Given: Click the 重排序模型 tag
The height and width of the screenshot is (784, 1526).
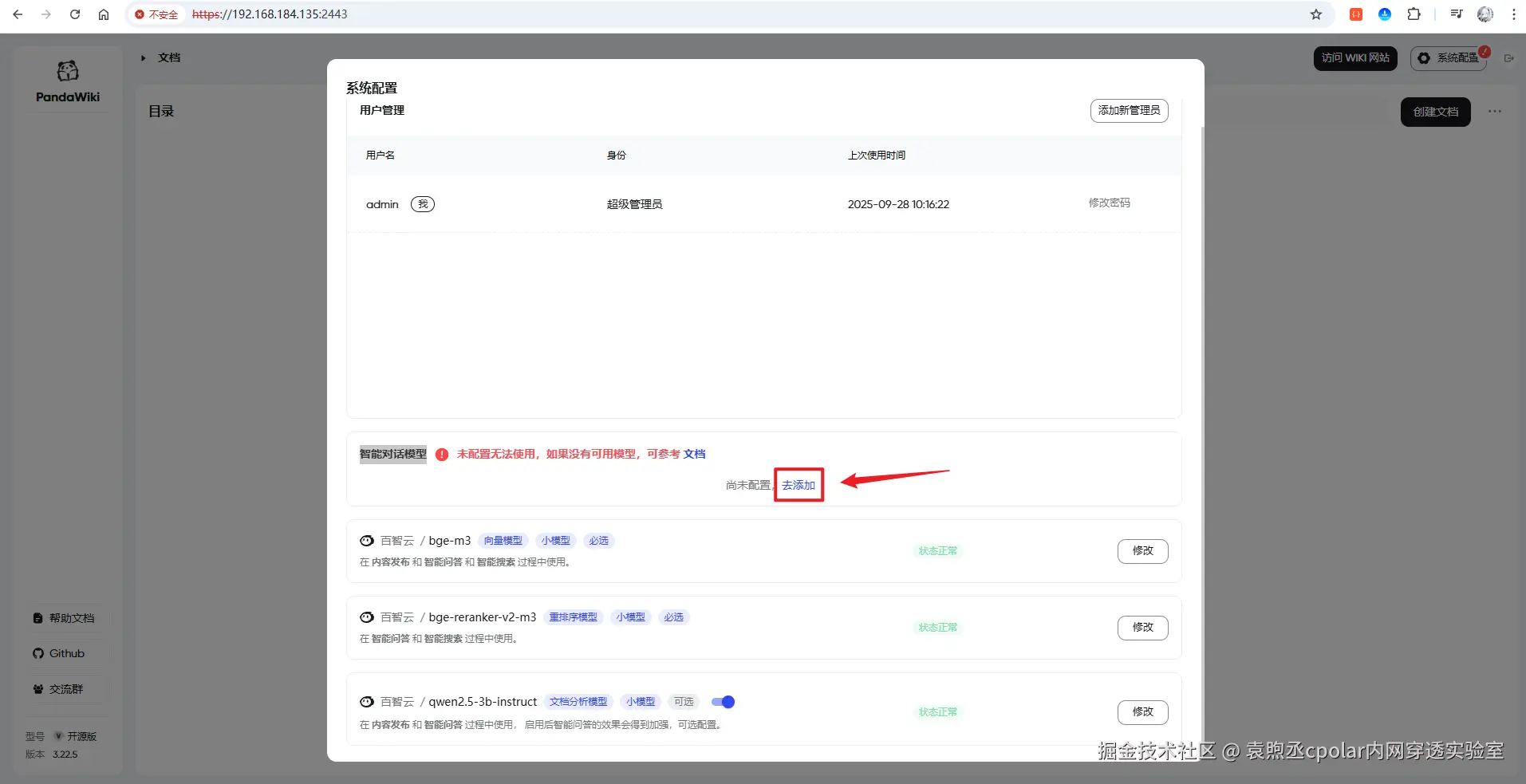Looking at the screenshot, I should point(574,617).
